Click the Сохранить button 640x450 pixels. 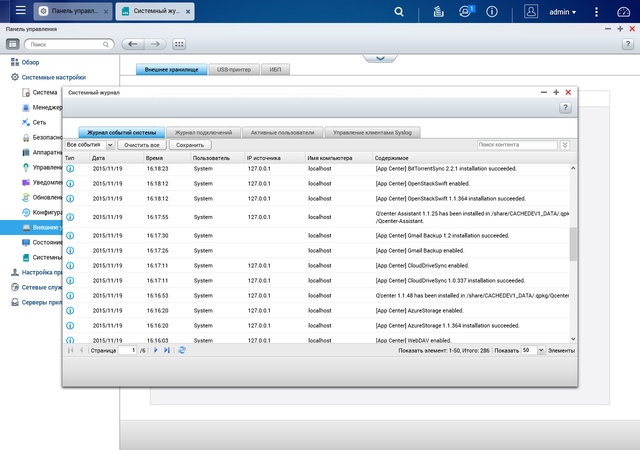(189, 145)
